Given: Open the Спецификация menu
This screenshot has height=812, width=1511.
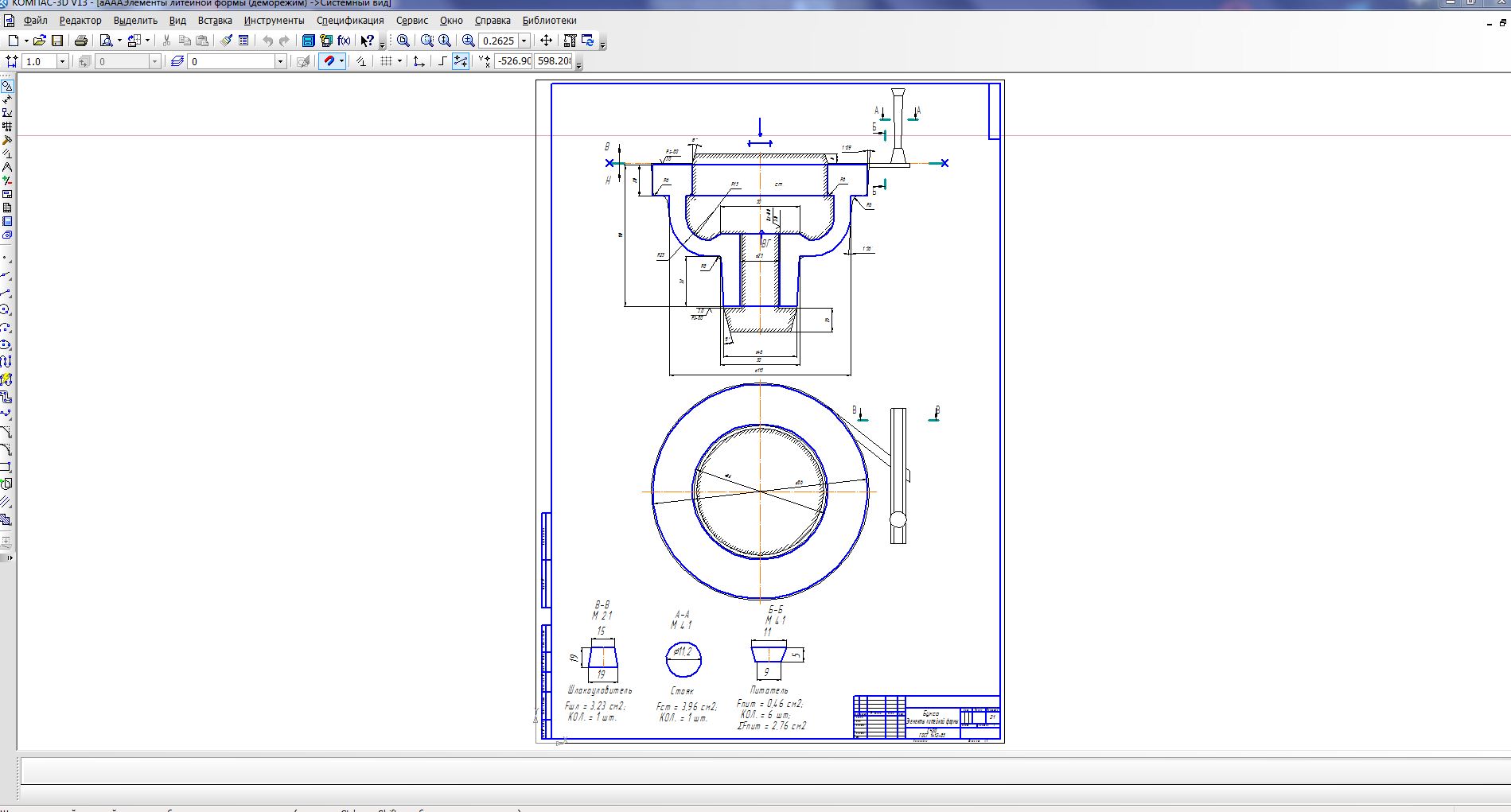Looking at the screenshot, I should (350, 21).
